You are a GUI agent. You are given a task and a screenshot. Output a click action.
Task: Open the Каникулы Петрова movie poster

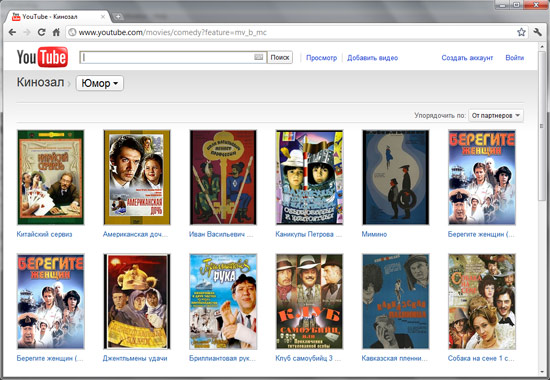[x=309, y=177]
